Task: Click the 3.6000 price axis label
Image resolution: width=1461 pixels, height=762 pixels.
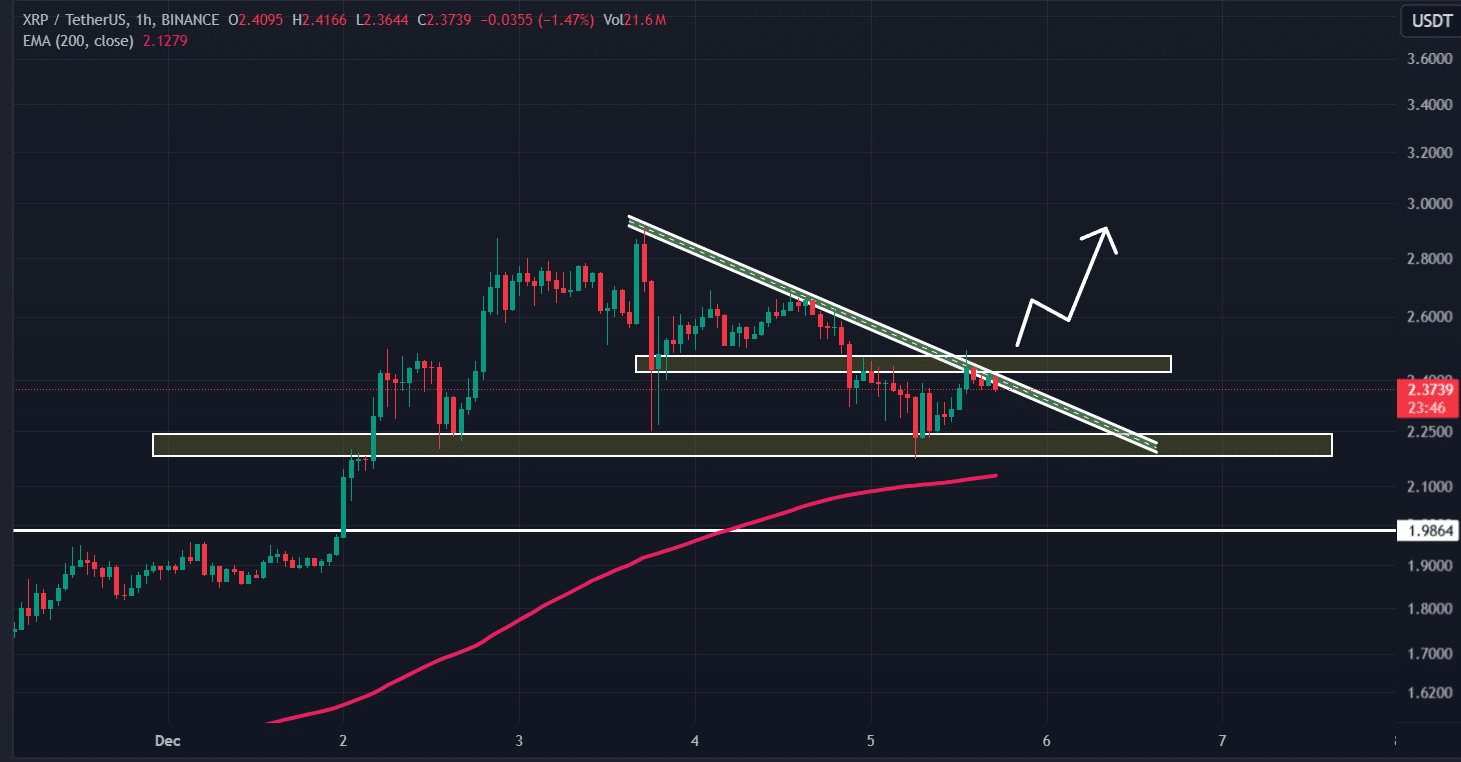Action: tap(1428, 59)
